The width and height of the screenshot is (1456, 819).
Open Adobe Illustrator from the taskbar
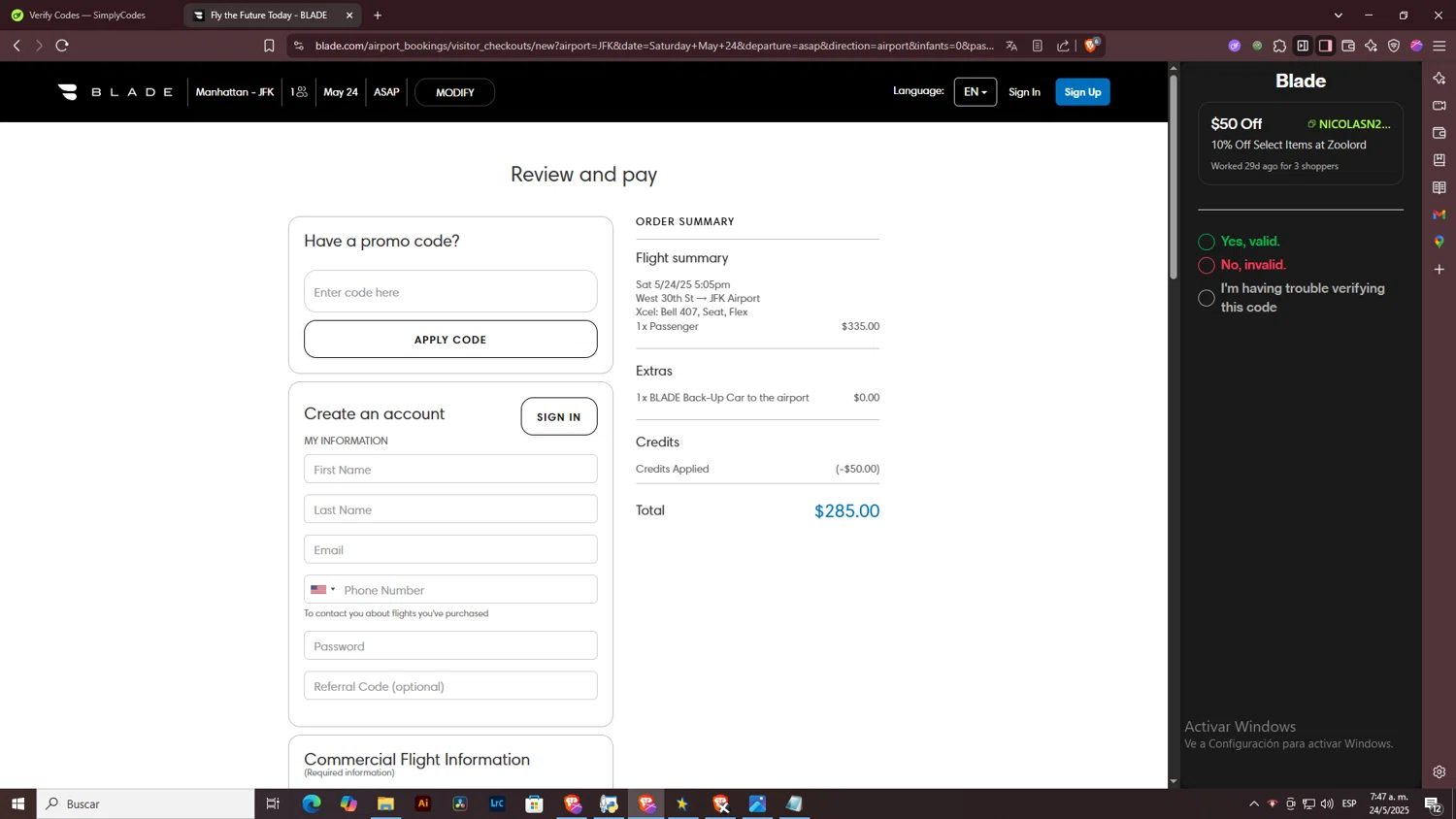(423, 803)
